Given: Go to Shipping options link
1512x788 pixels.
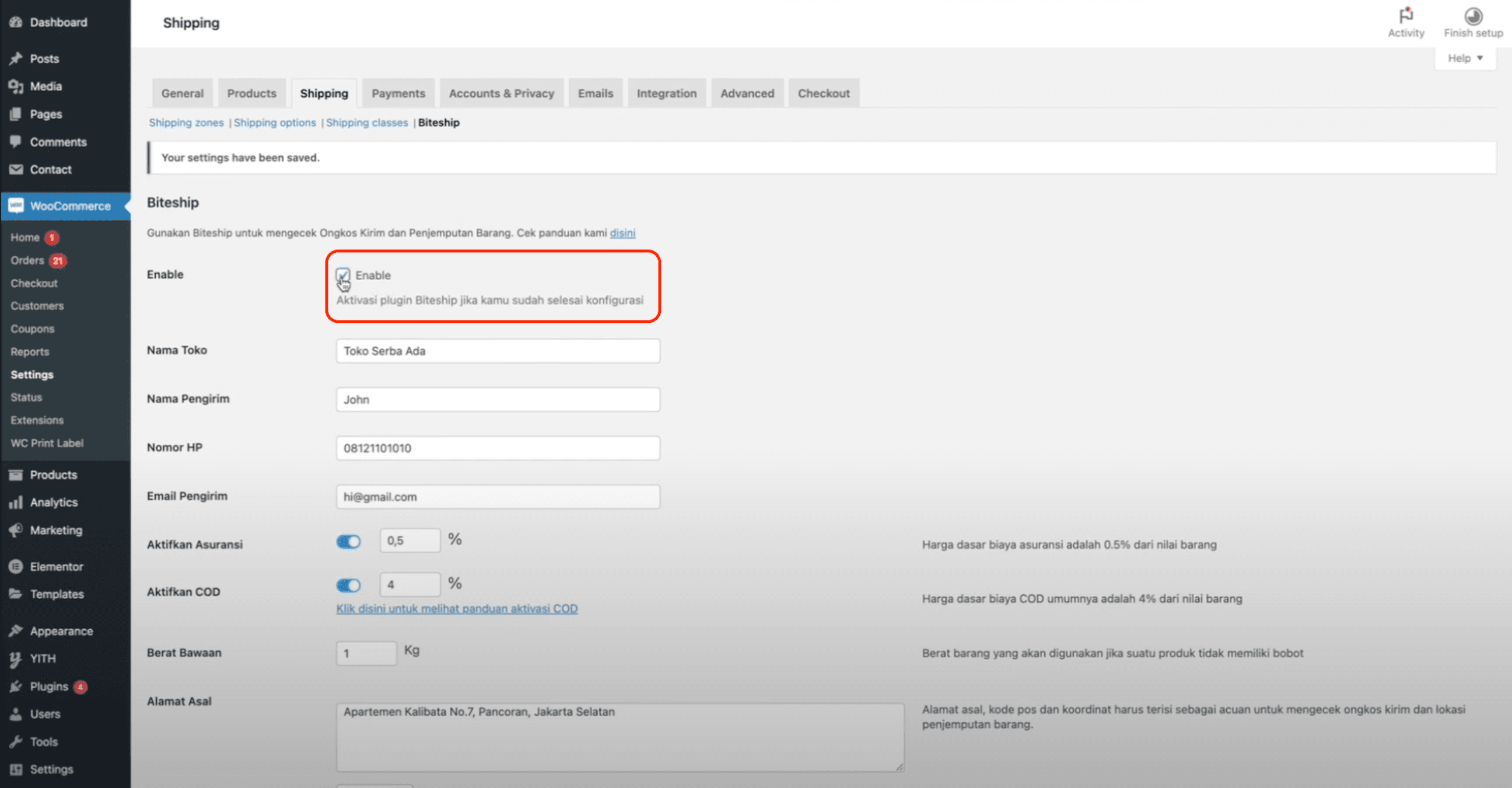Looking at the screenshot, I should coord(275,123).
